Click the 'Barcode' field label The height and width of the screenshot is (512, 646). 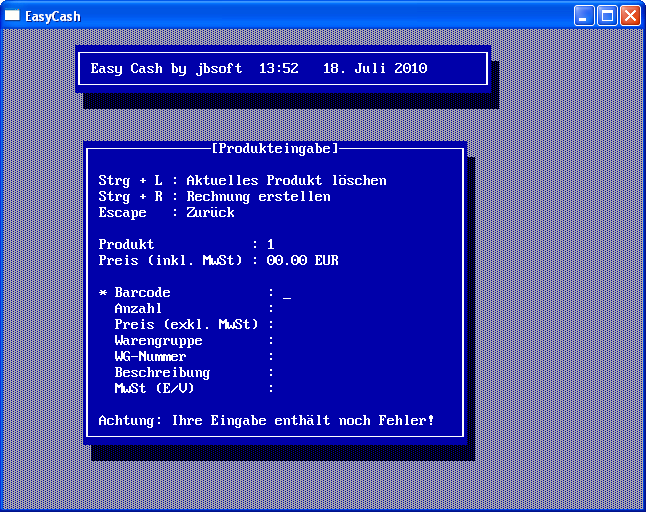tap(143, 293)
